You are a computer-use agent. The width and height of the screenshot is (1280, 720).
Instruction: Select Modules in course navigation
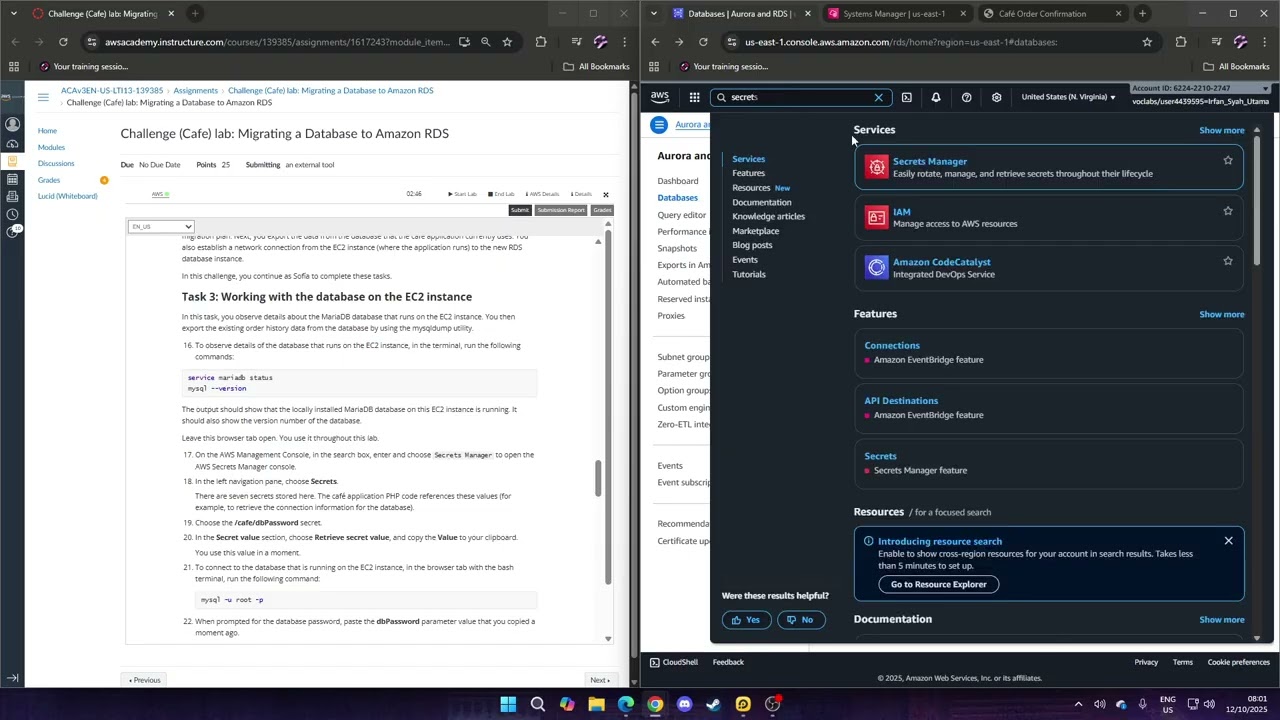51,147
